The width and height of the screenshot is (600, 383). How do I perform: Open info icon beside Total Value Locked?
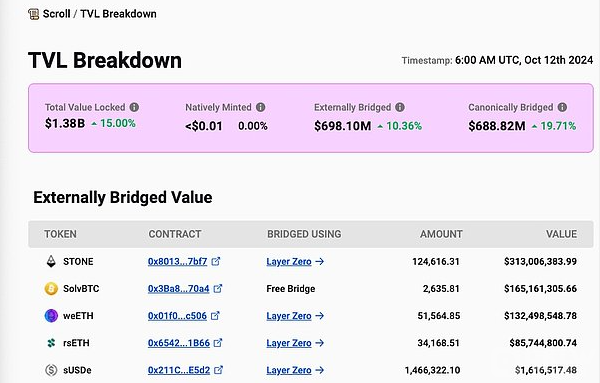pyautogui.click(x=134, y=107)
